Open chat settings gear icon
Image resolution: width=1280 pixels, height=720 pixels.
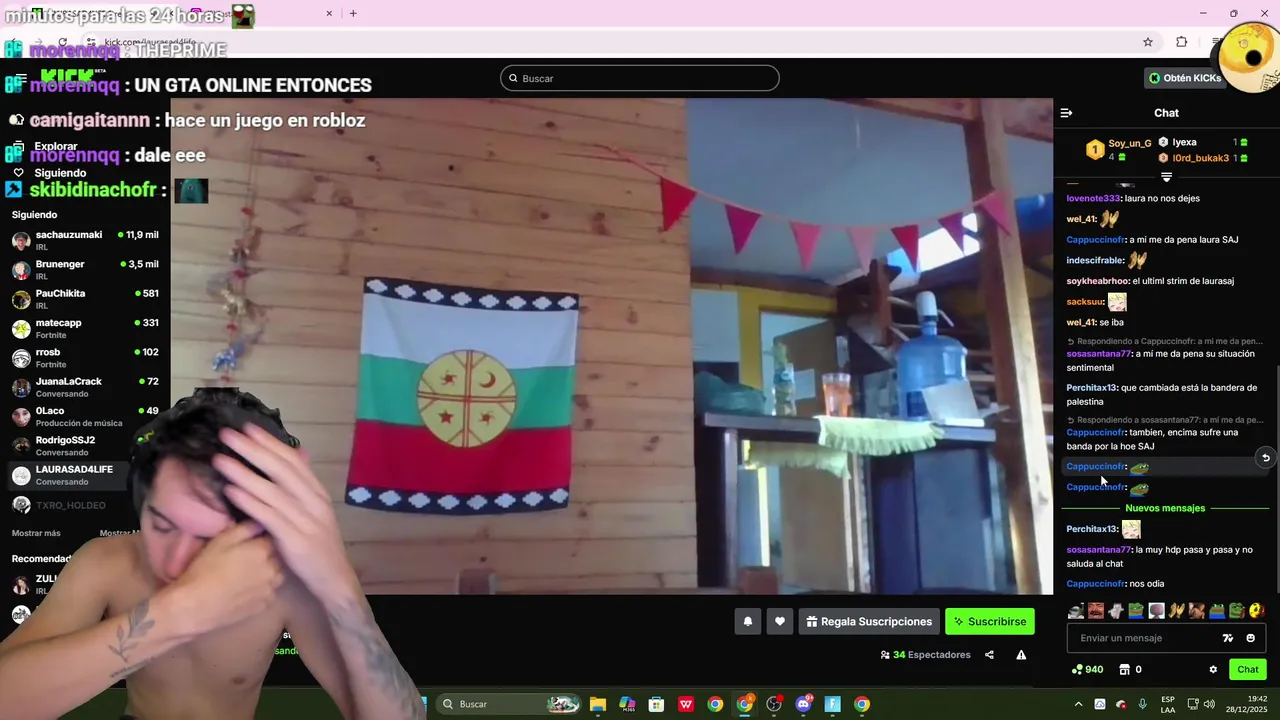pyautogui.click(x=1213, y=670)
